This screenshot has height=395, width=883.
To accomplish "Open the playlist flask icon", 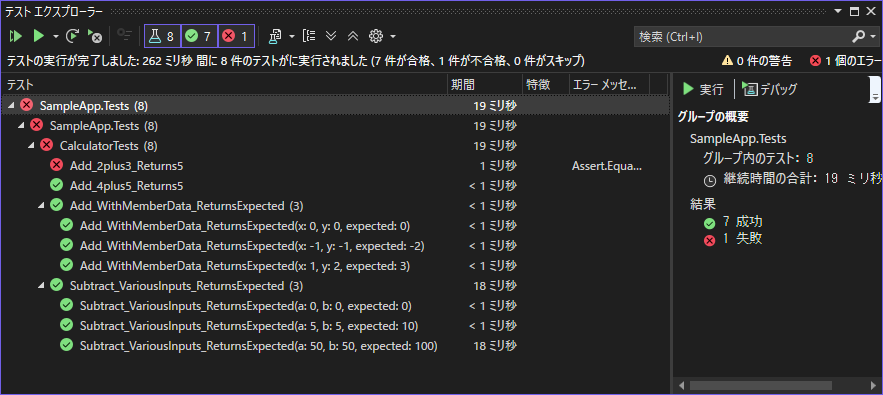I will 275,37.
